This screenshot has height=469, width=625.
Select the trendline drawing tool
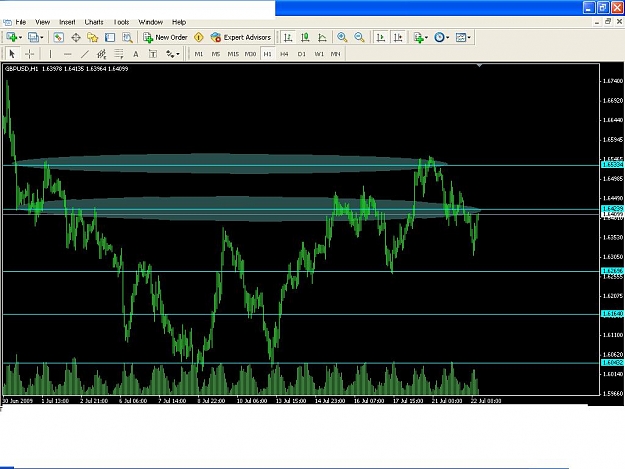(85, 54)
